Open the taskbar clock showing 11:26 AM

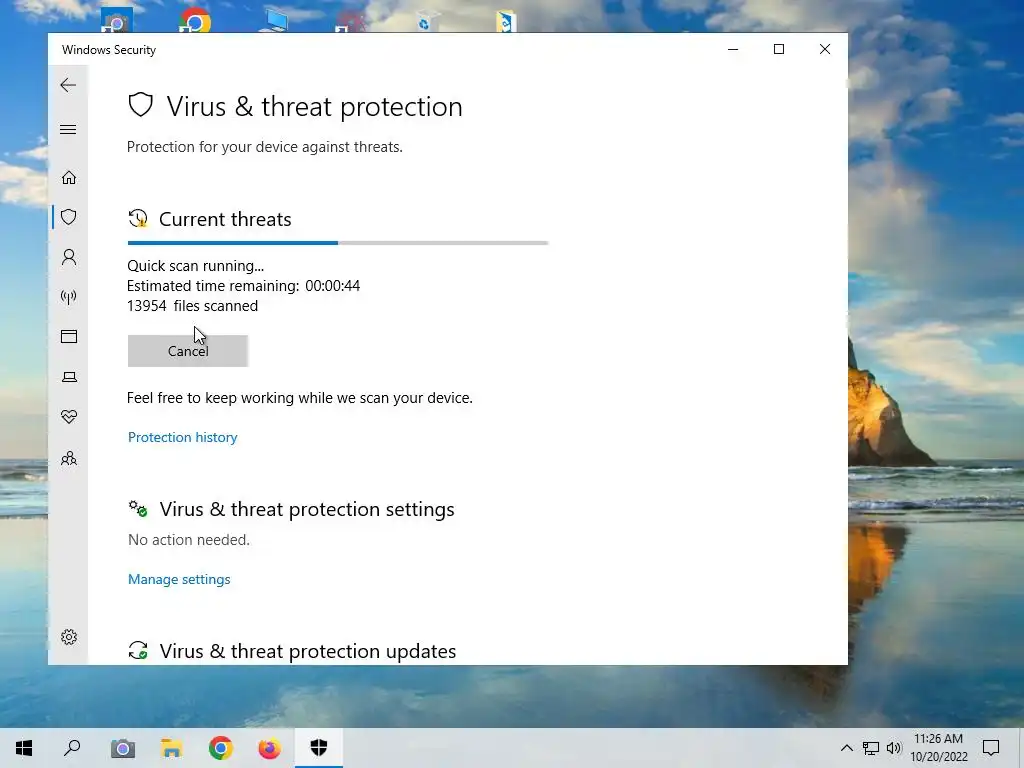(938, 748)
